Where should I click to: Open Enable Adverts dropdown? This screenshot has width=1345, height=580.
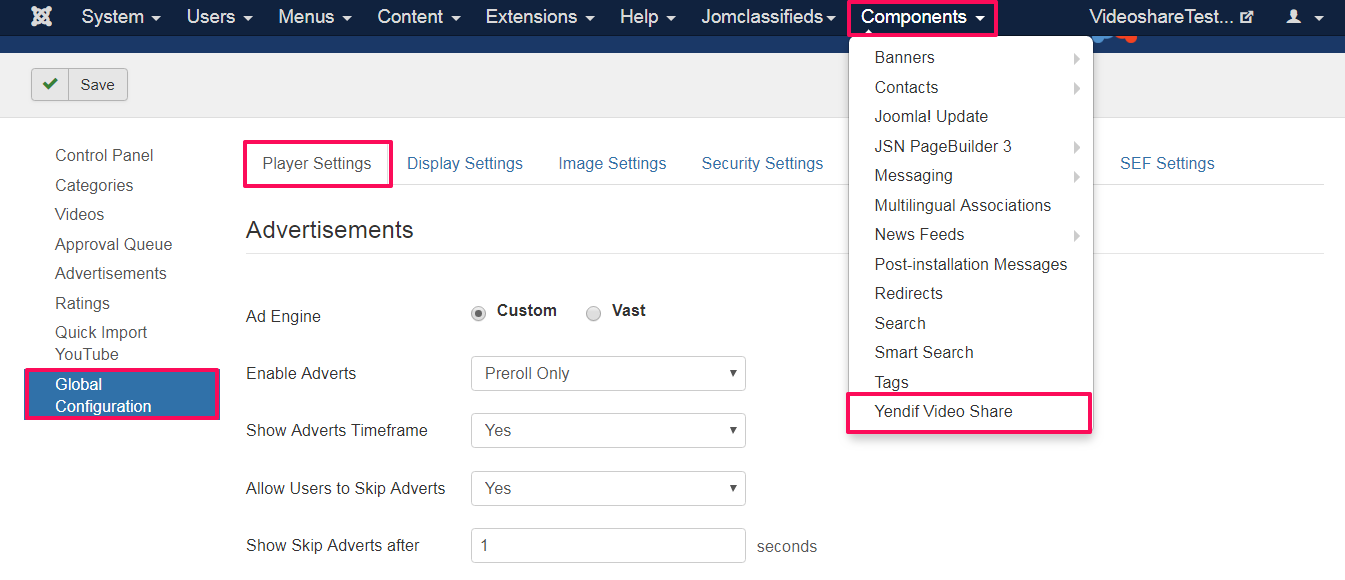608,373
